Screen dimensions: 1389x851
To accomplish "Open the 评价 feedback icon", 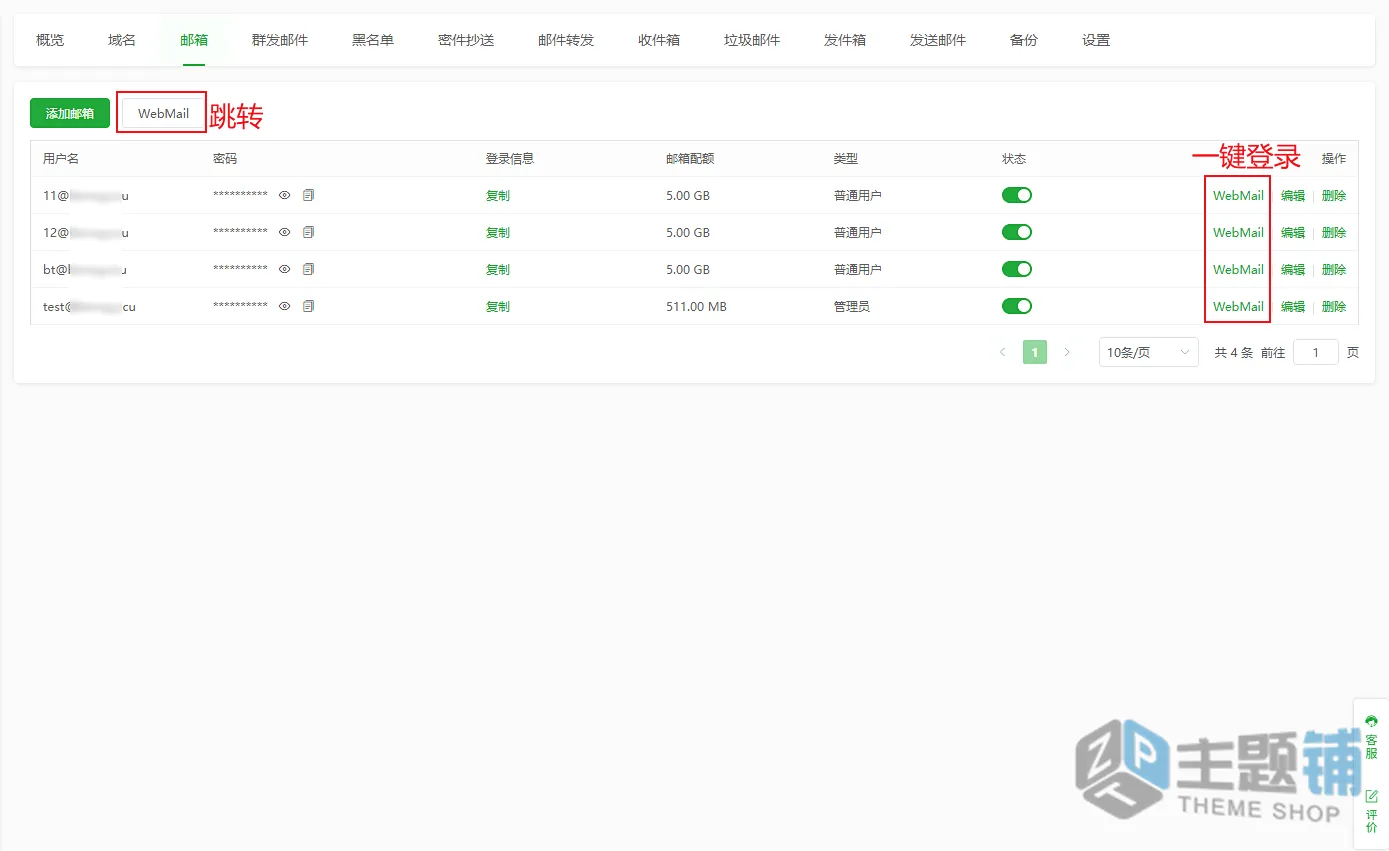I will (x=1371, y=811).
